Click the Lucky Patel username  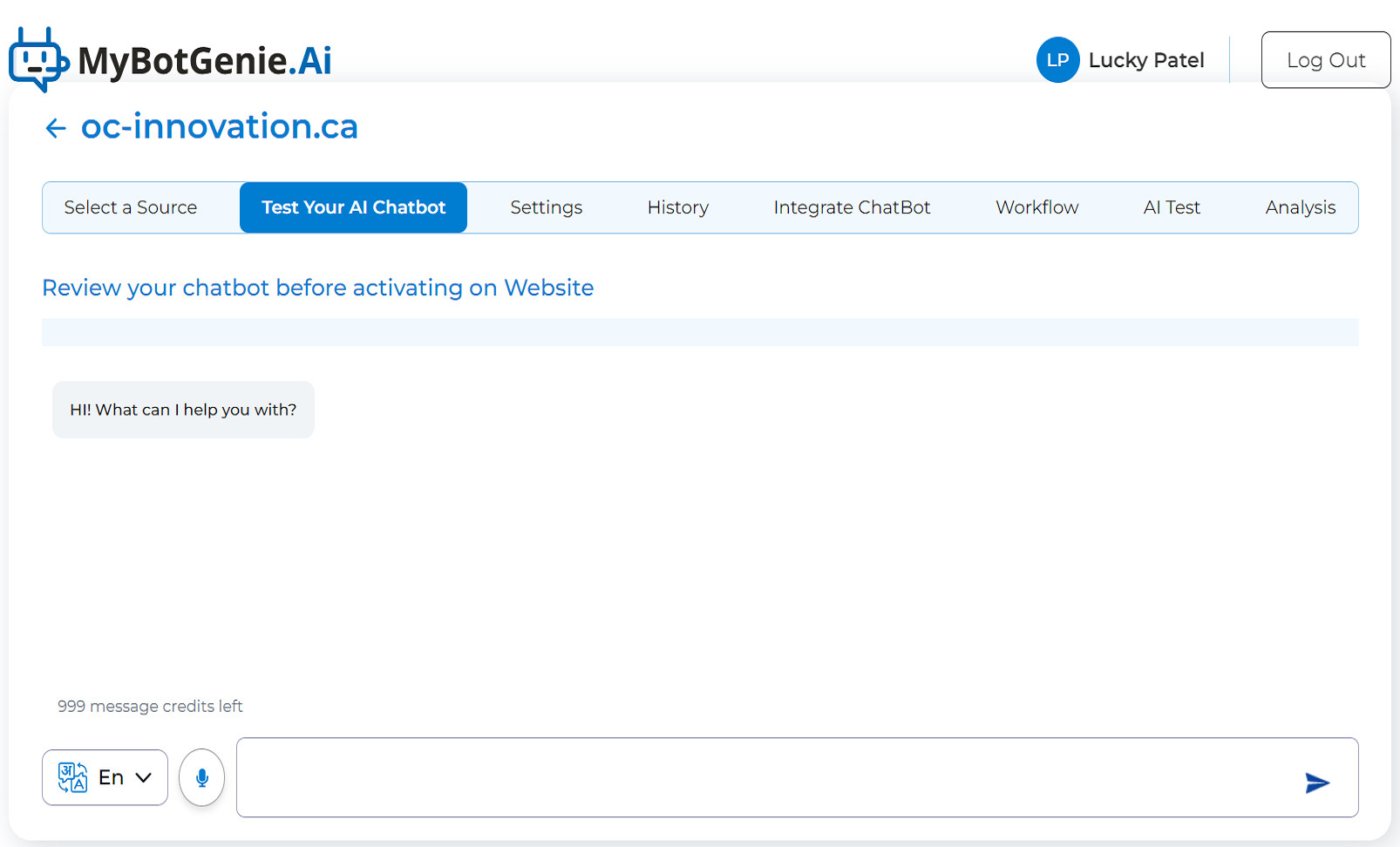tap(1145, 60)
